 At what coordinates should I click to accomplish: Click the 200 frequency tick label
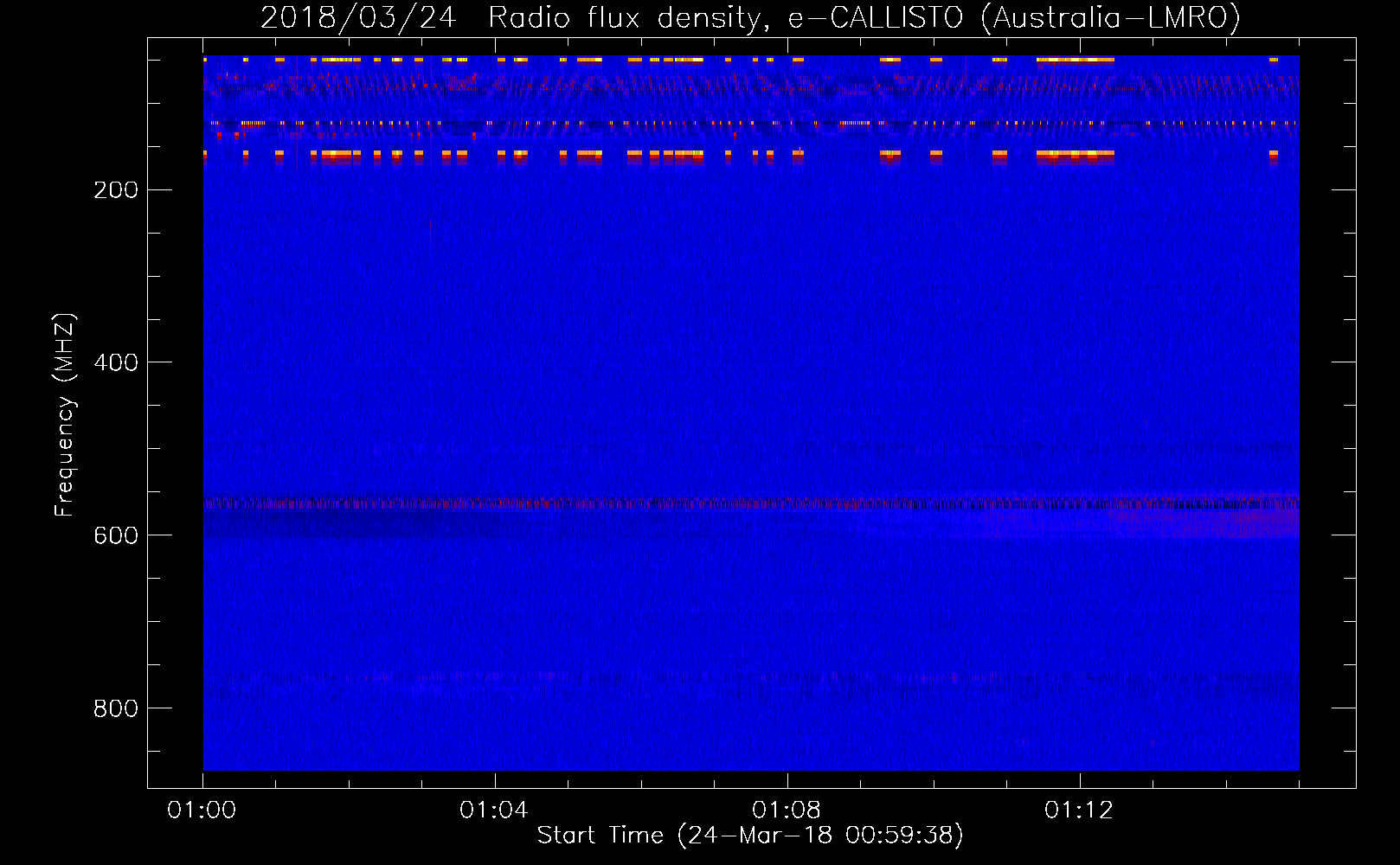tap(116, 190)
